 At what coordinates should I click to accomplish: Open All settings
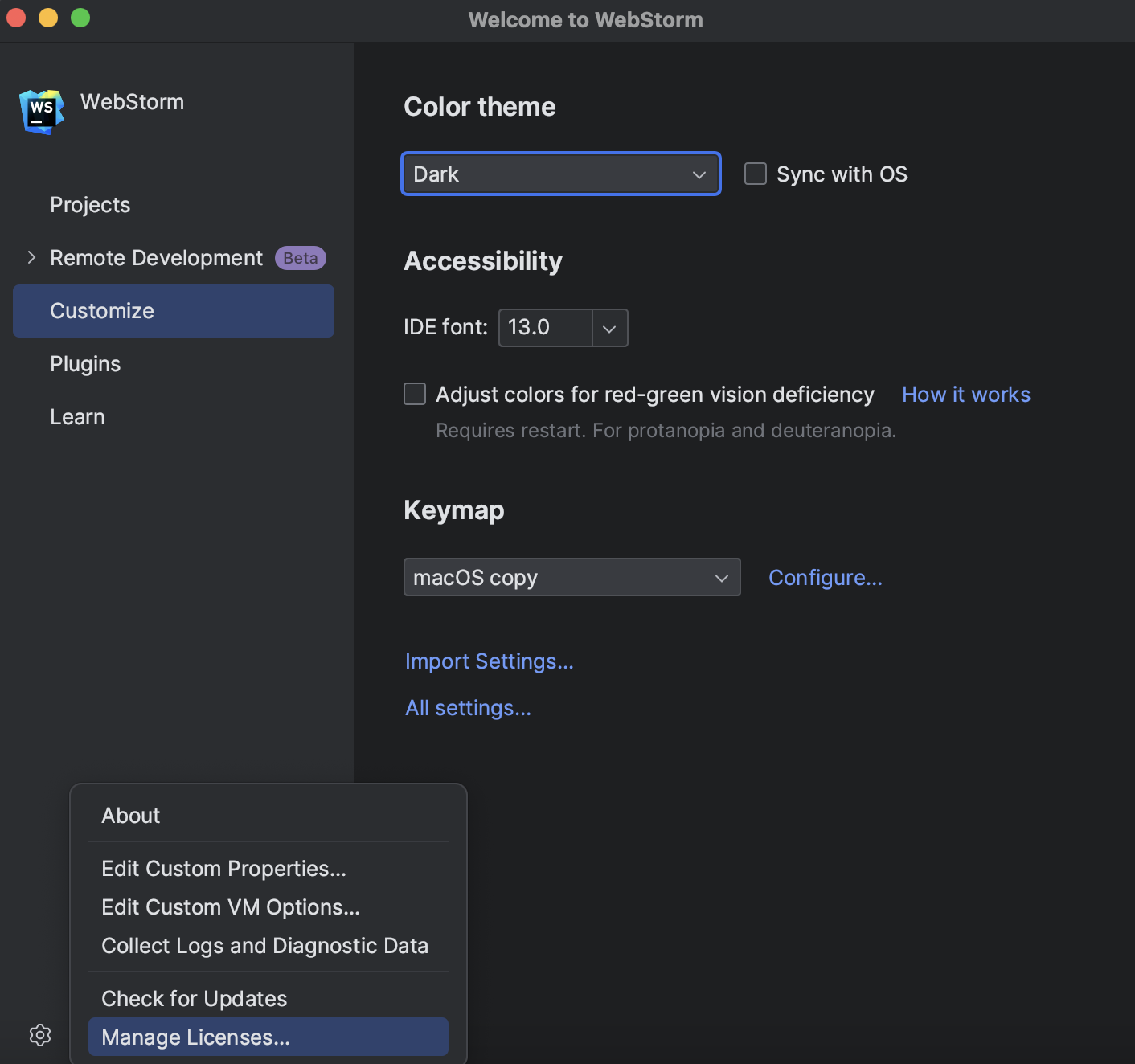pyautogui.click(x=468, y=708)
